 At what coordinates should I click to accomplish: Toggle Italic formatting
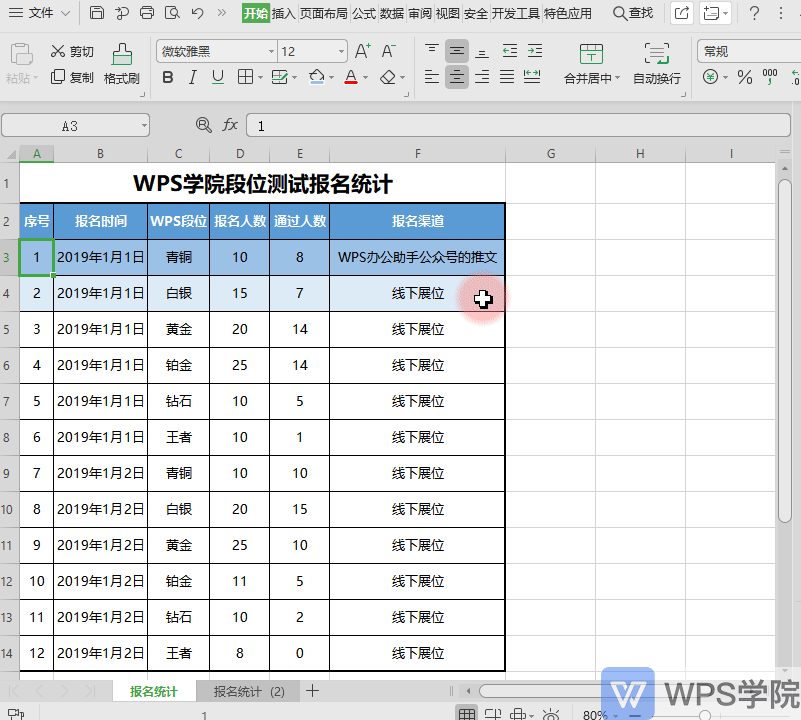click(x=193, y=77)
